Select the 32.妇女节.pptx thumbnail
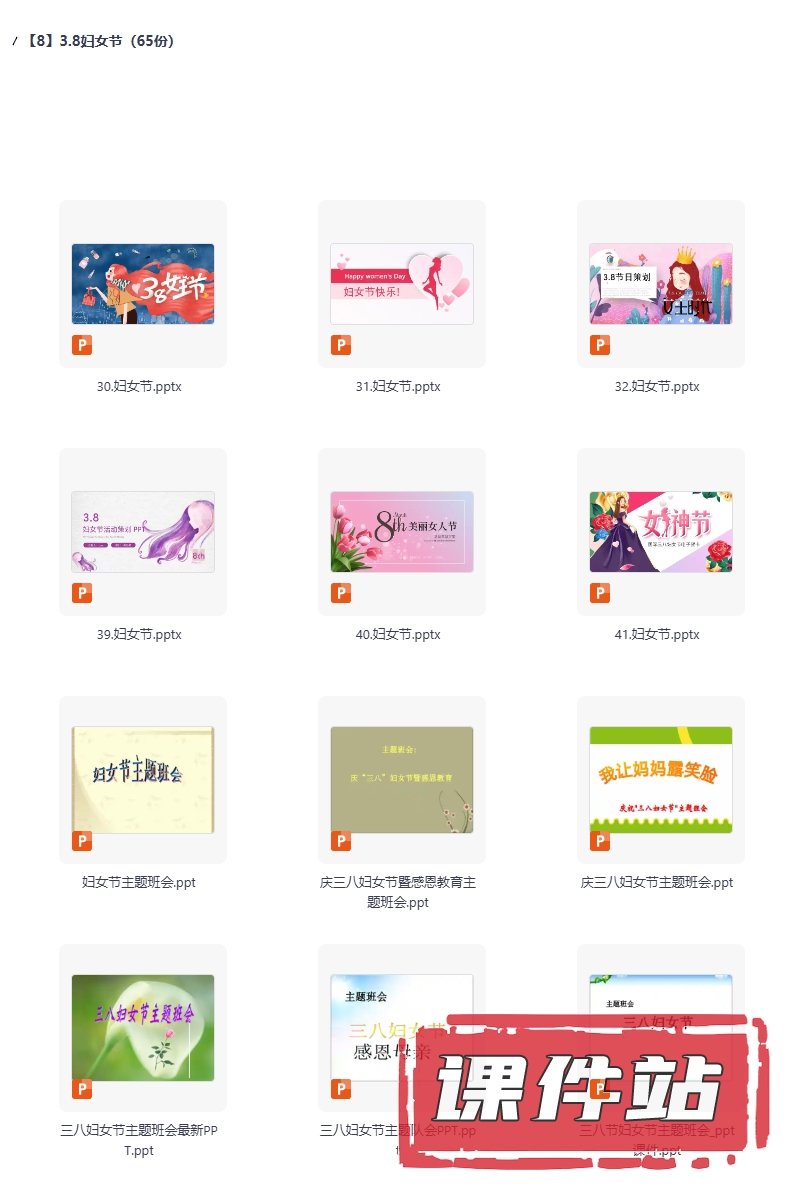Image resolution: width=800 pixels, height=1200 pixels. coord(661,284)
